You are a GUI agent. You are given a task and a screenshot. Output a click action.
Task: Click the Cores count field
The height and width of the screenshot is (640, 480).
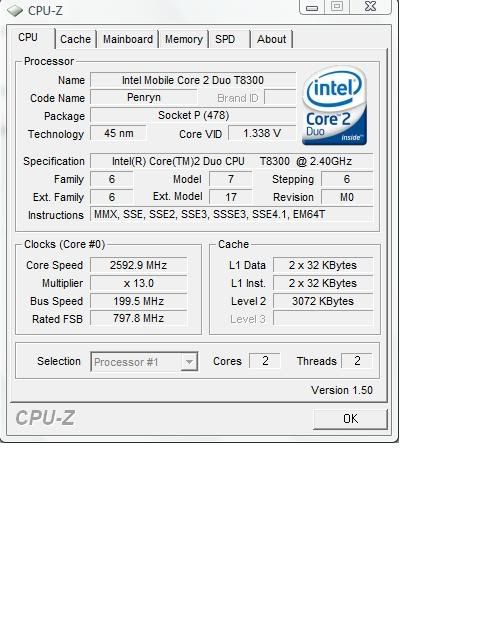click(265, 361)
